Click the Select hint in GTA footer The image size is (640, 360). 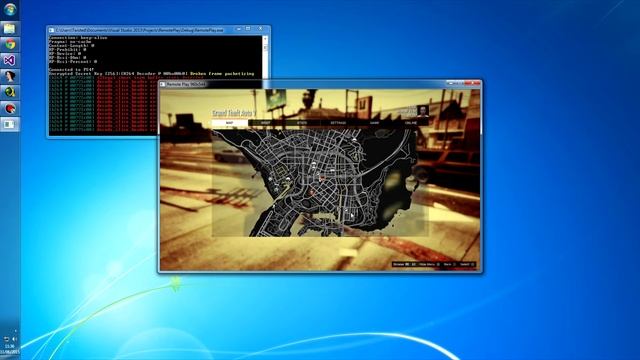click(467, 264)
